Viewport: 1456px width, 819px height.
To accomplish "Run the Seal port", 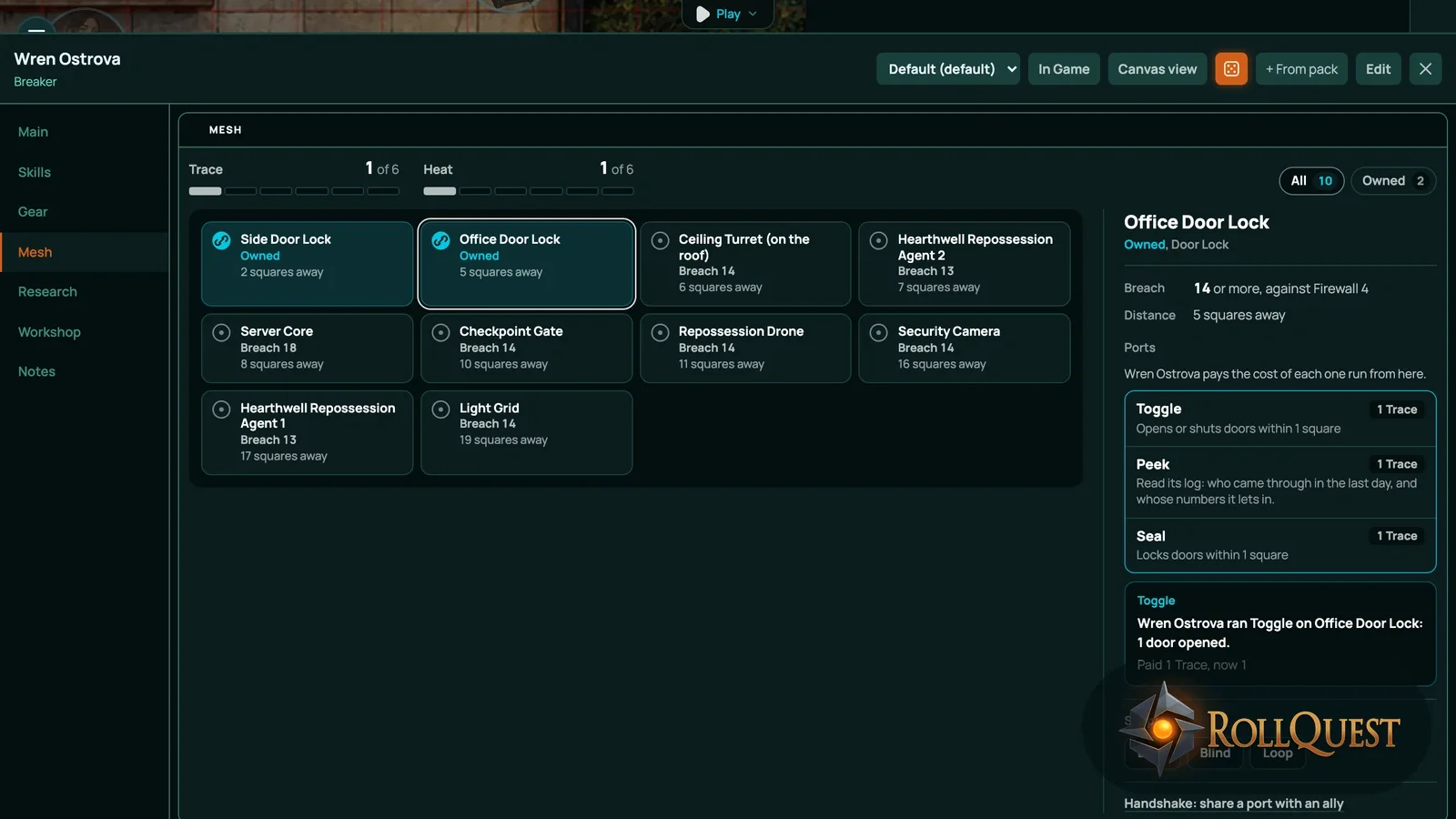I will (x=1279, y=545).
